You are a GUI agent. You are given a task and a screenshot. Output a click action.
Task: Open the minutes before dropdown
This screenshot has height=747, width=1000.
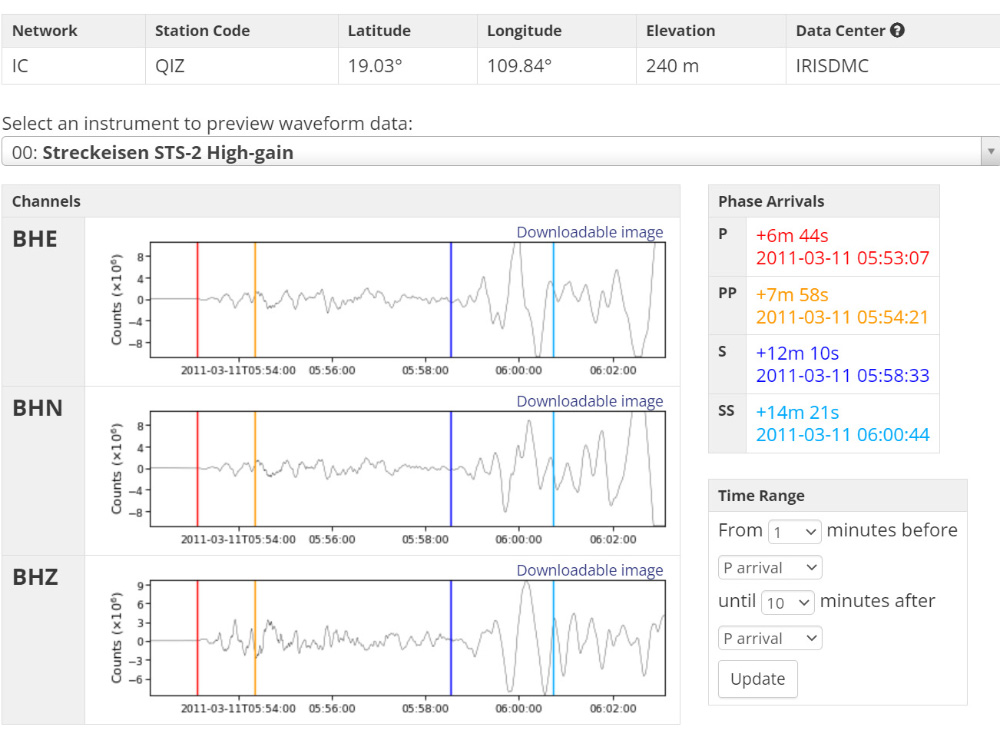click(x=795, y=531)
